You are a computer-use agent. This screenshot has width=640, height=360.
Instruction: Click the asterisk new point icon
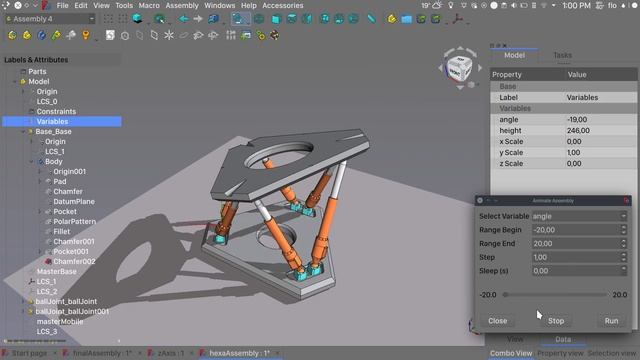[169, 36]
